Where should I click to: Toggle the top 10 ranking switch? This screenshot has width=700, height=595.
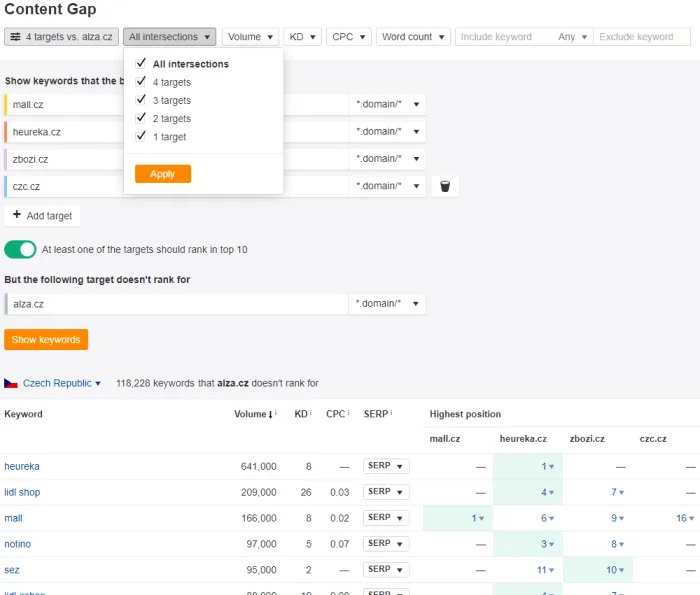pos(21,250)
